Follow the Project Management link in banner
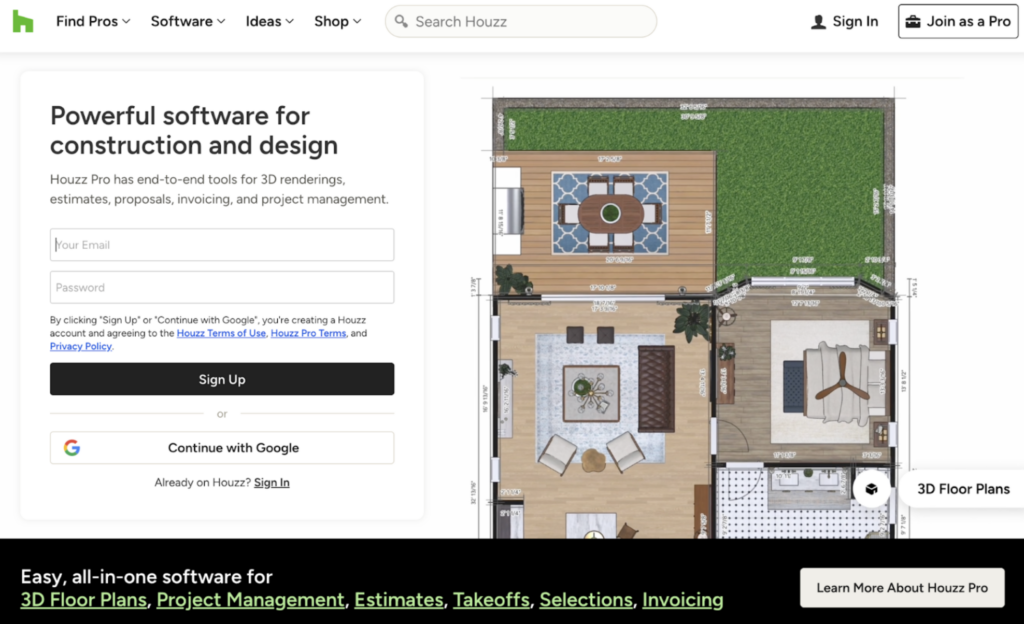Screen dimensions: 1024x624 pyautogui.click(x=250, y=600)
